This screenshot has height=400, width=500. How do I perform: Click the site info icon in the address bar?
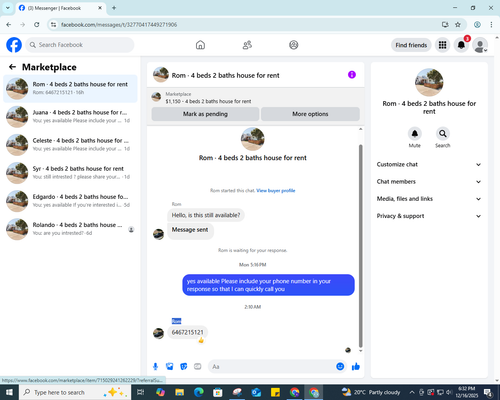pos(53,25)
